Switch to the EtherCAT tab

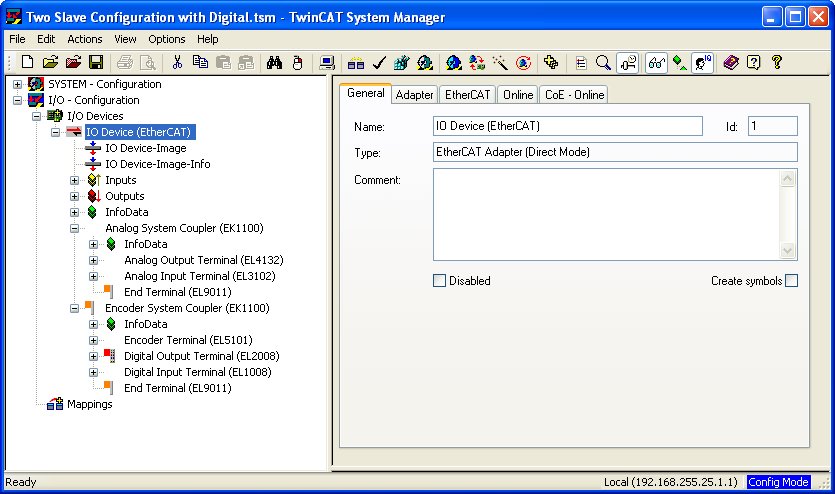tap(468, 95)
